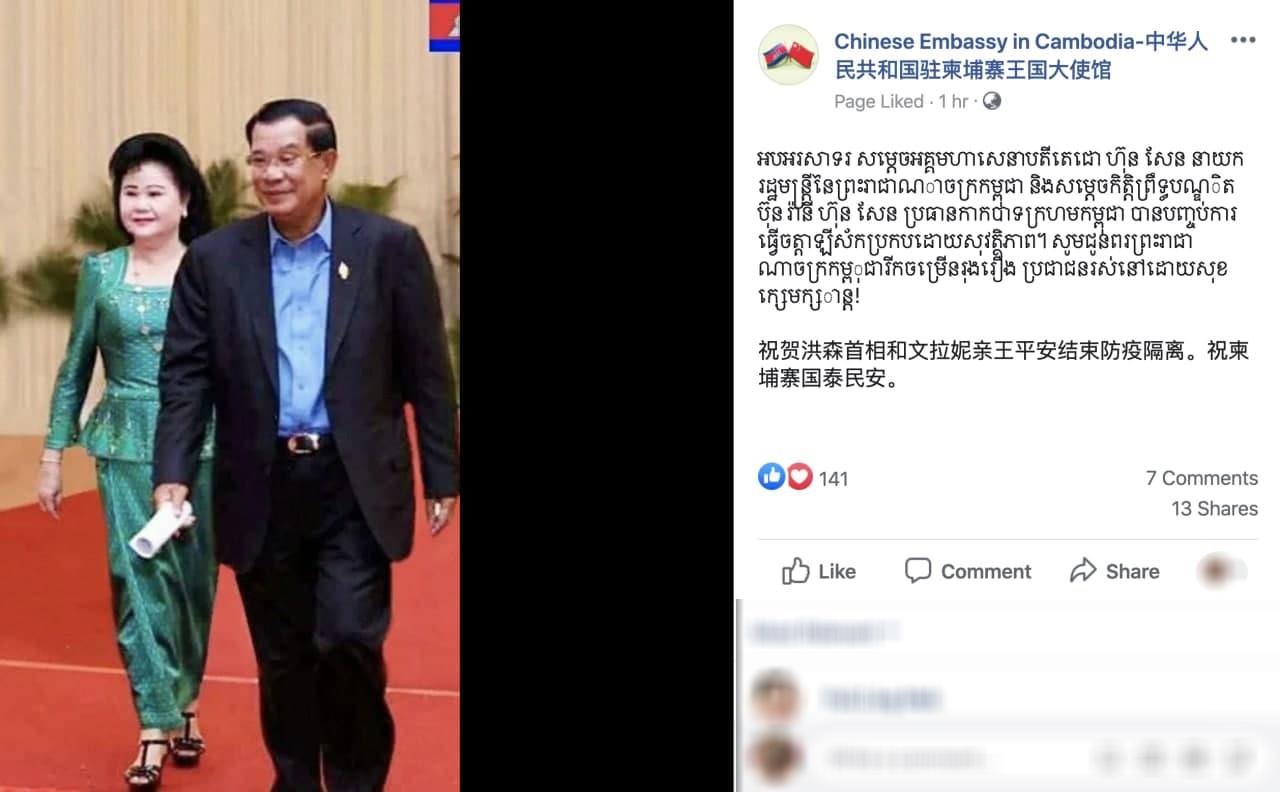
Task: Click the Share button
Action: tap(1114, 571)
